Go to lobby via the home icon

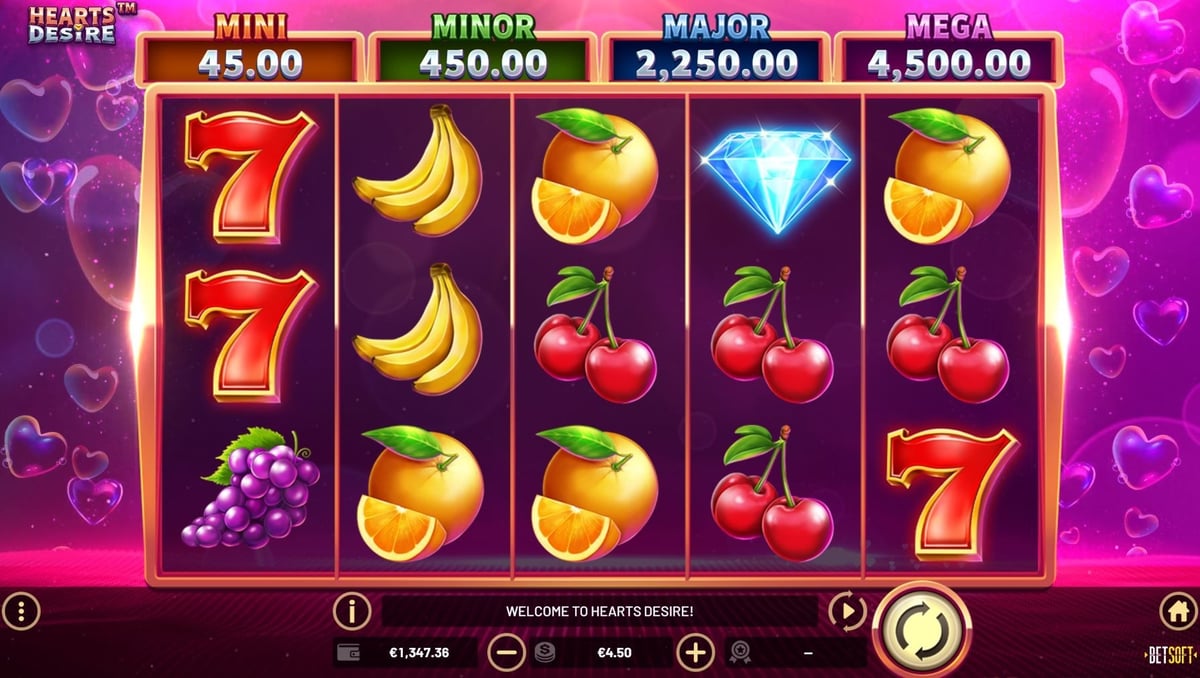[1177, 610]
